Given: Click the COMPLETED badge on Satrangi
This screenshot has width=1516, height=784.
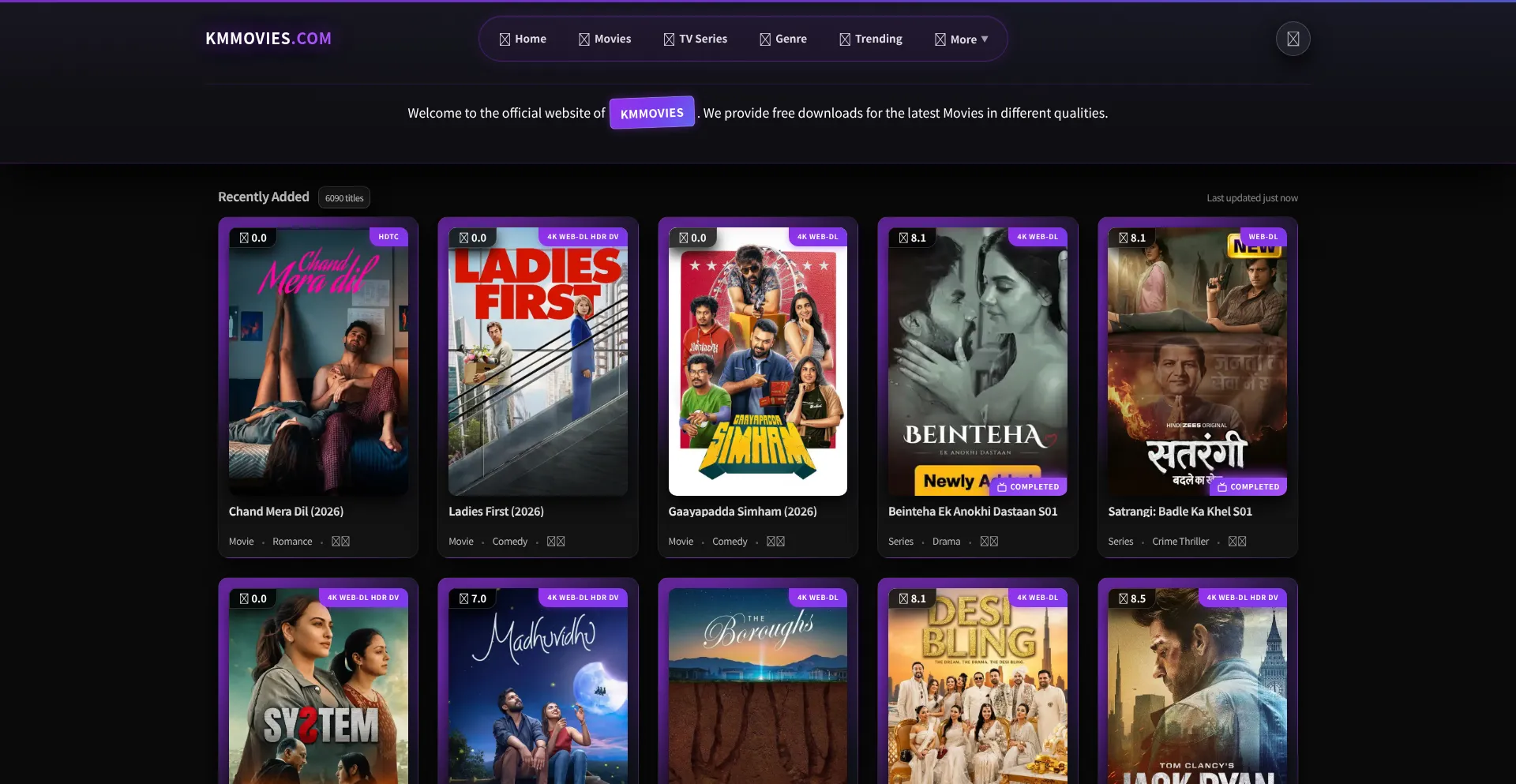Looking at the screenshot, I should pos(1248,487).
